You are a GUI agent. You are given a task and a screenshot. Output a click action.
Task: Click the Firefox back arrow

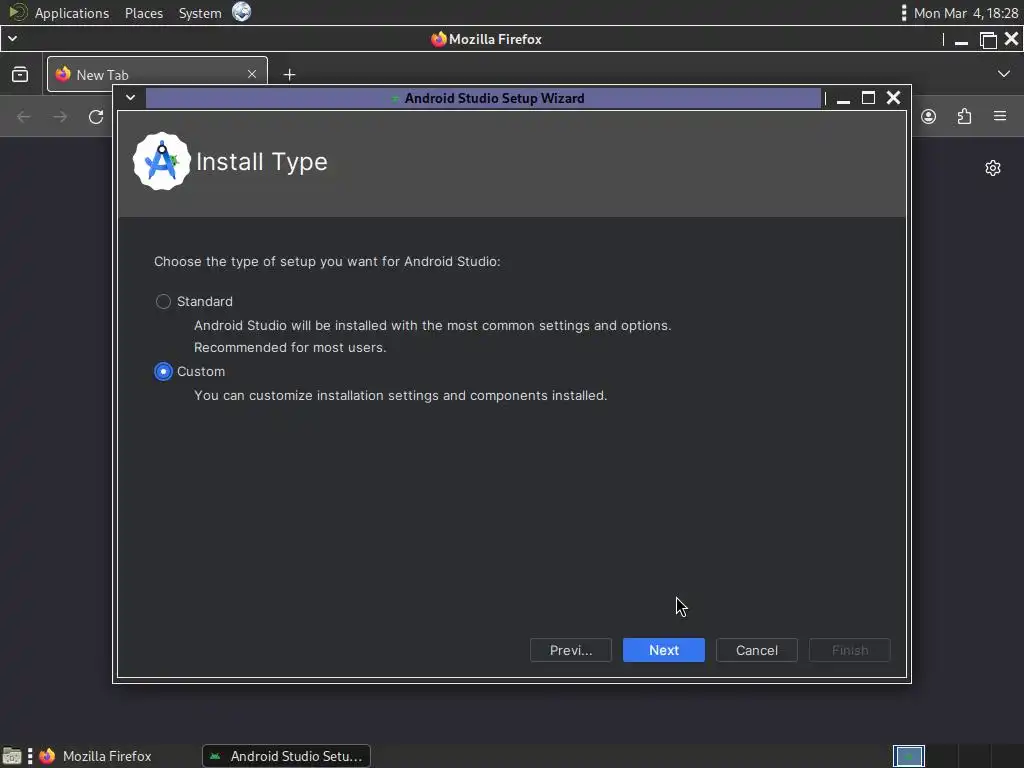pyautogui.click(x=24, y=117)
